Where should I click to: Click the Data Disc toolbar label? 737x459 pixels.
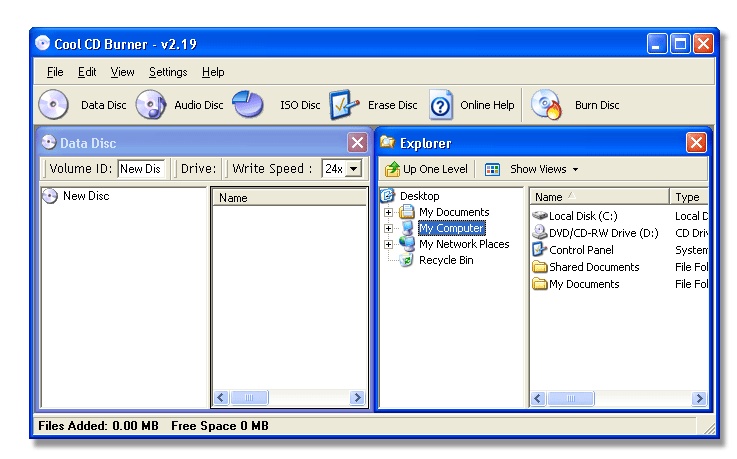coord(104,105)
